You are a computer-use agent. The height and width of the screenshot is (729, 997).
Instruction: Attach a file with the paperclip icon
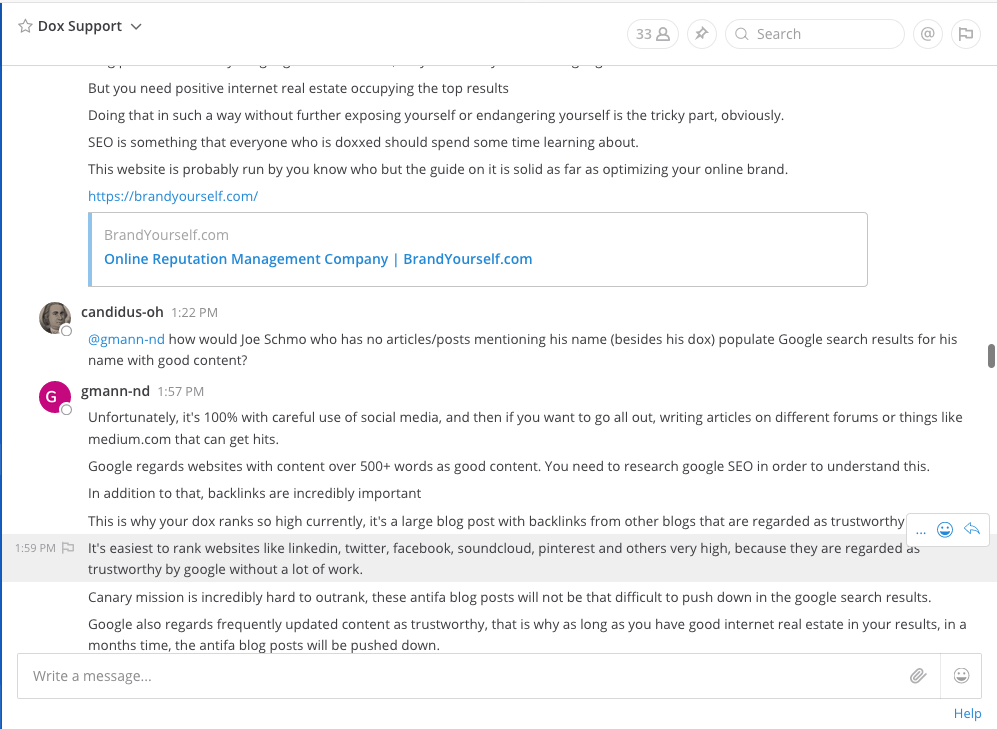click(x=918, y=676)
